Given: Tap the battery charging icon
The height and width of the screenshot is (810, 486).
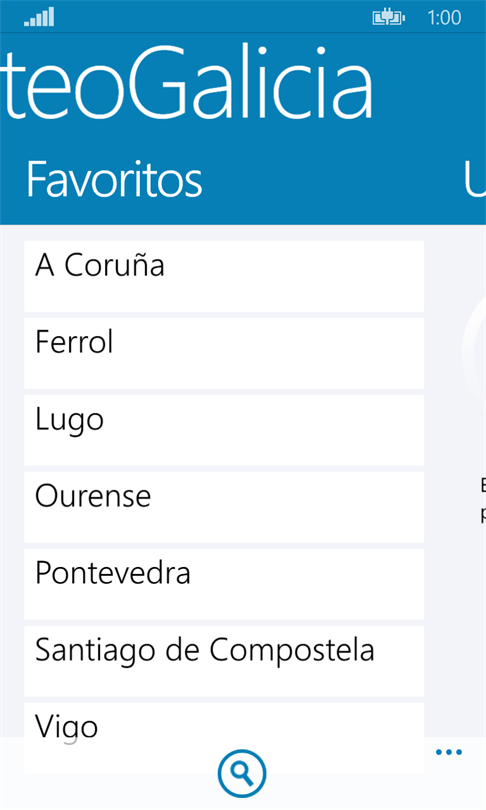Looking at the screenshot, I should coord(388,18).
